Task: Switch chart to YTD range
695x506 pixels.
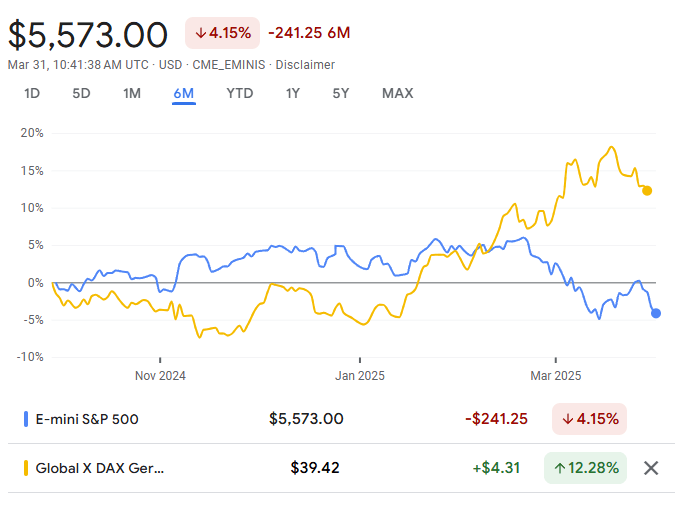Action: coord(240,94)
